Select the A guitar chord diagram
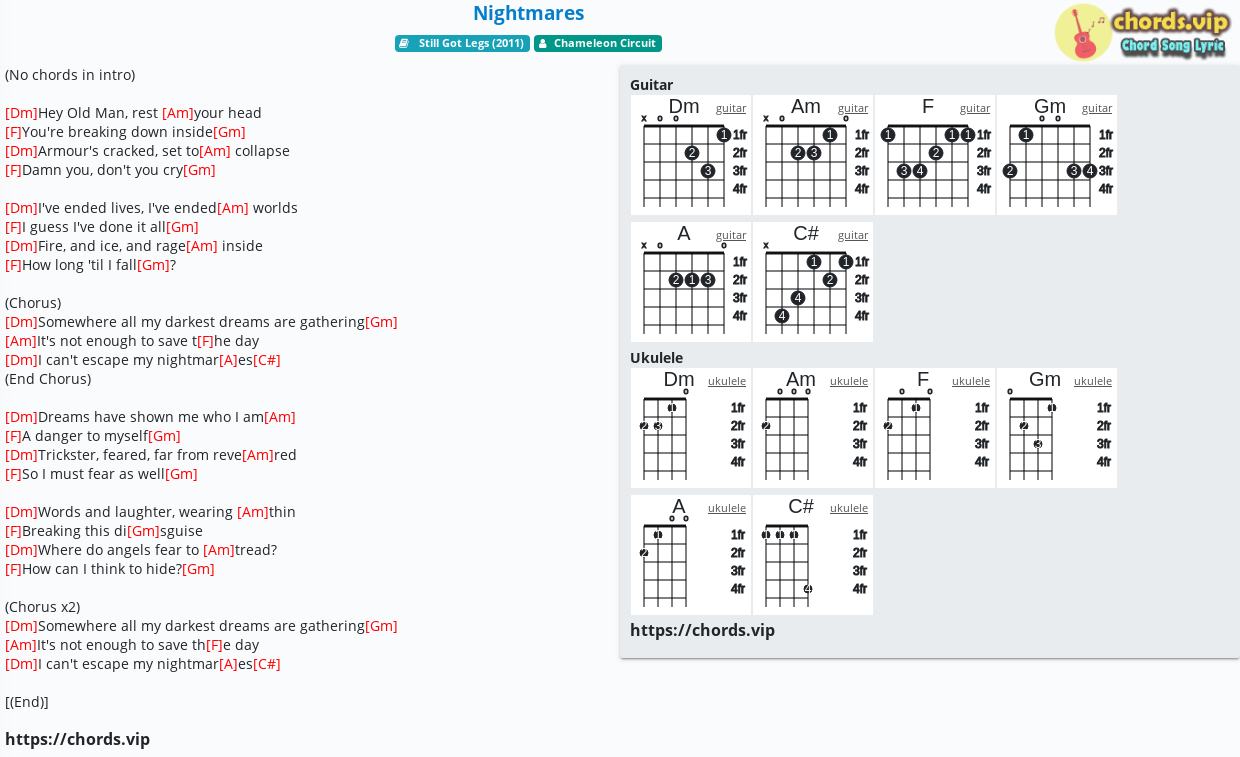This screenshot has width=1240, height=757. point(691,282)
